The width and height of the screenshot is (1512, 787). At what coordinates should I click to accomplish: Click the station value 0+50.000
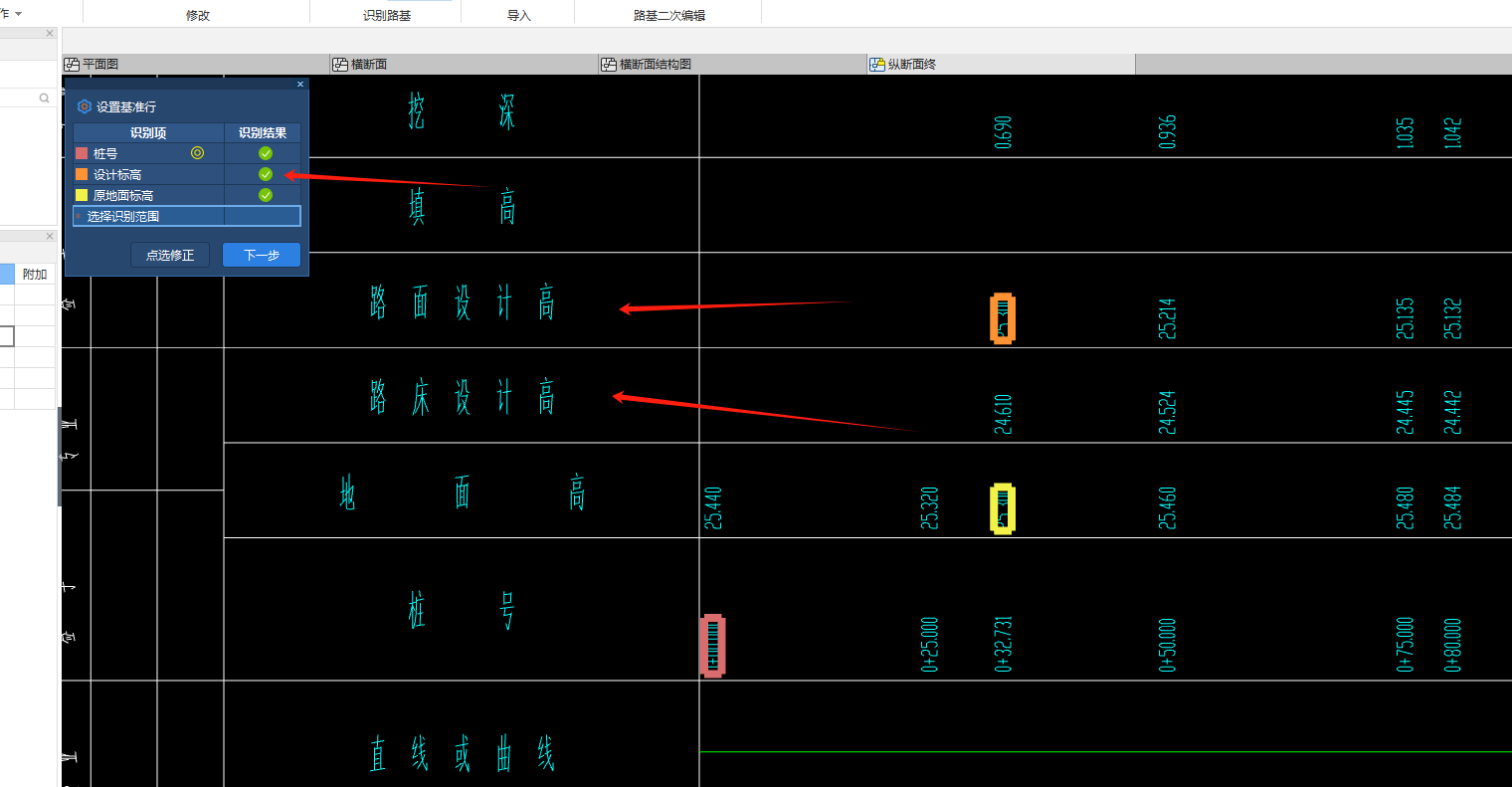pos(1167,645)
